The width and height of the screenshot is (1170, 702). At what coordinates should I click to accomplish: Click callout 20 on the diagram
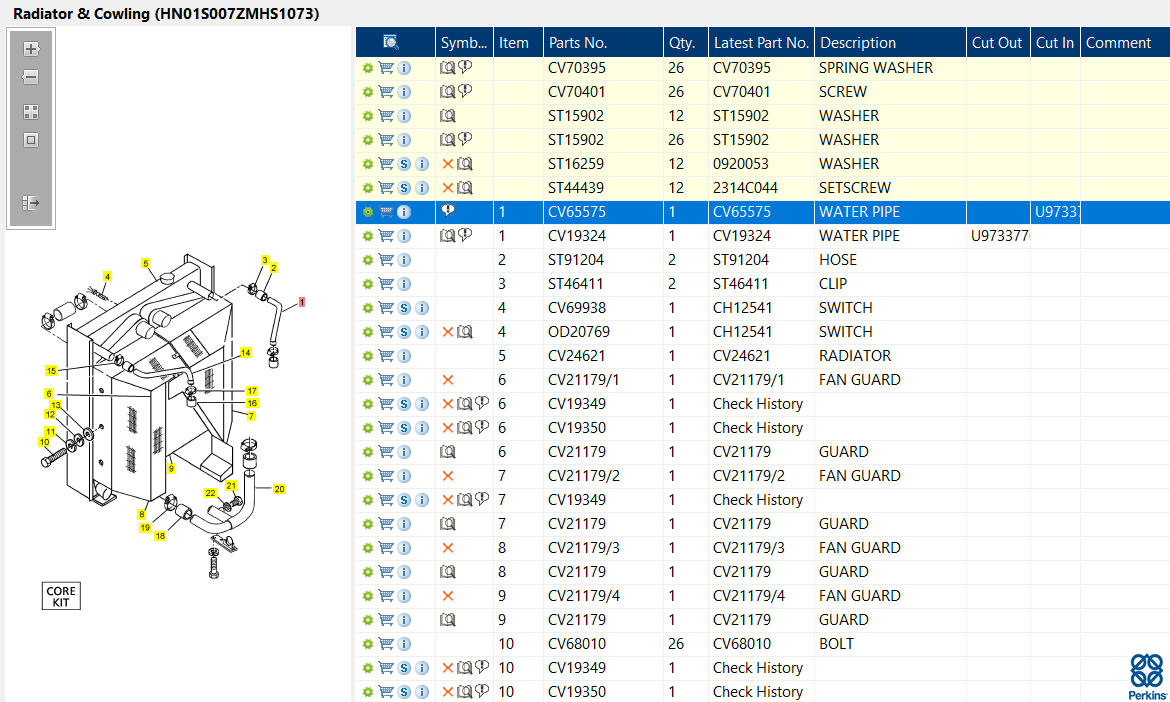coord(279,489)
